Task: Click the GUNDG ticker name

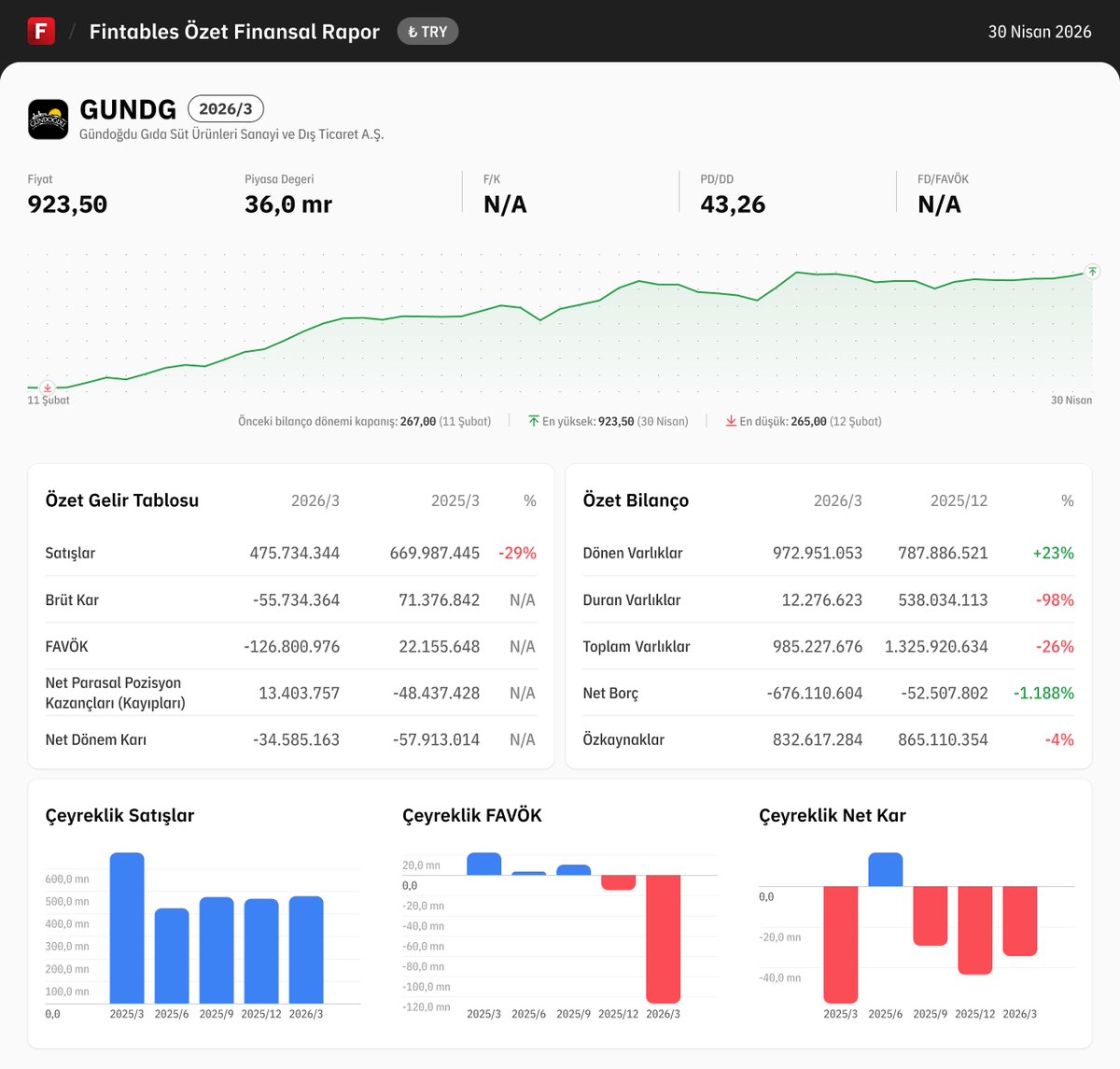Action: [128, 109]
